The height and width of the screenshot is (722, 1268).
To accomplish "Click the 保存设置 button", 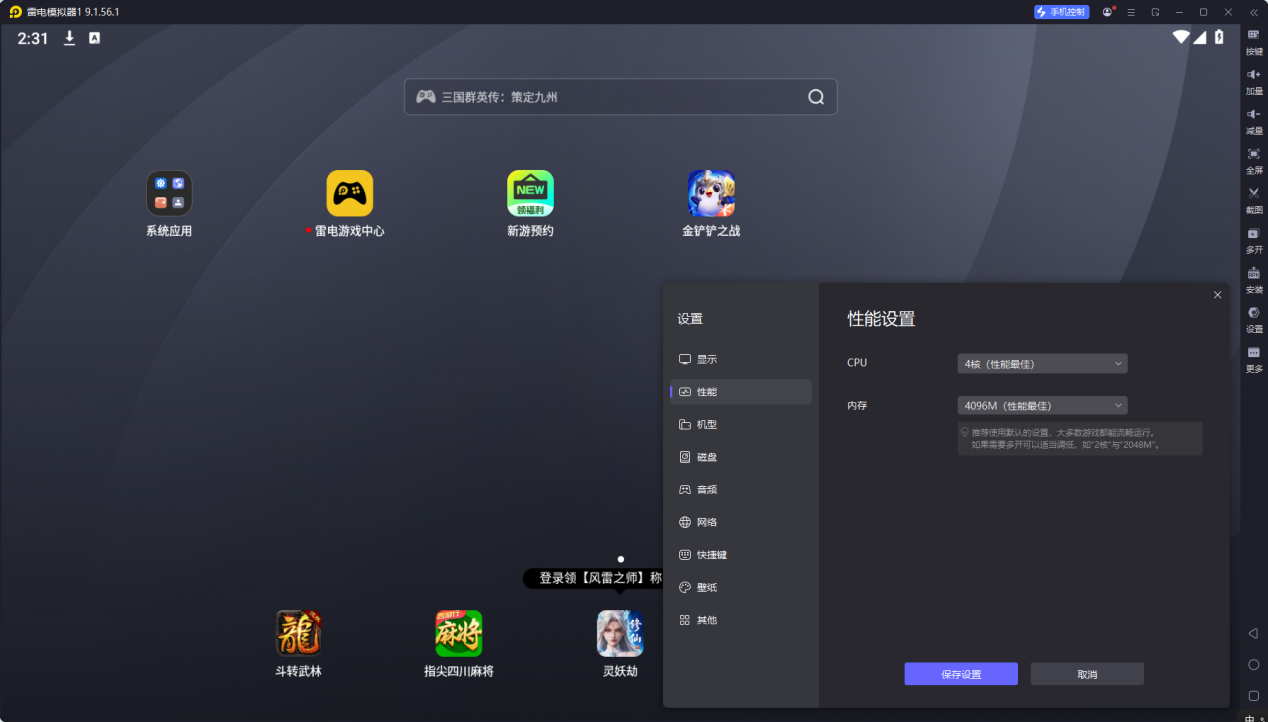I will pyautogui.click(x=961, y=674).
